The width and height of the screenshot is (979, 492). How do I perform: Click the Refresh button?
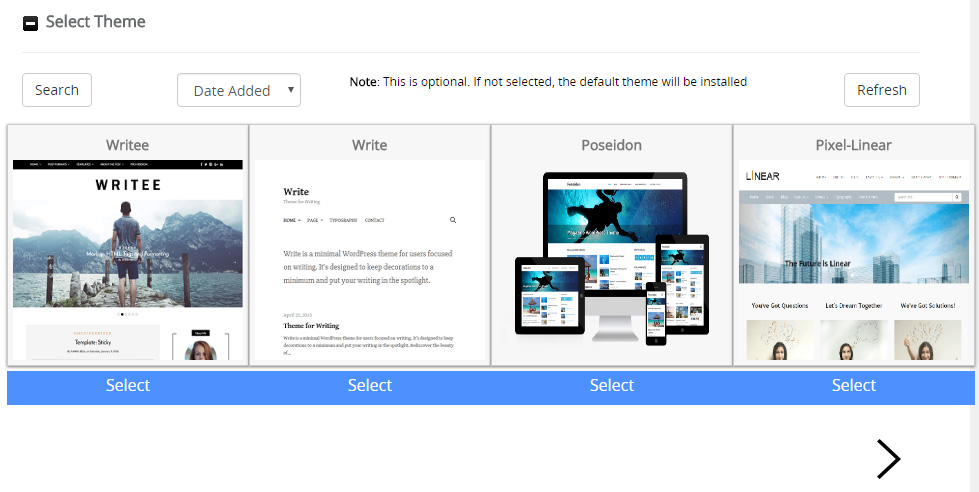click(x=882, y=90)
